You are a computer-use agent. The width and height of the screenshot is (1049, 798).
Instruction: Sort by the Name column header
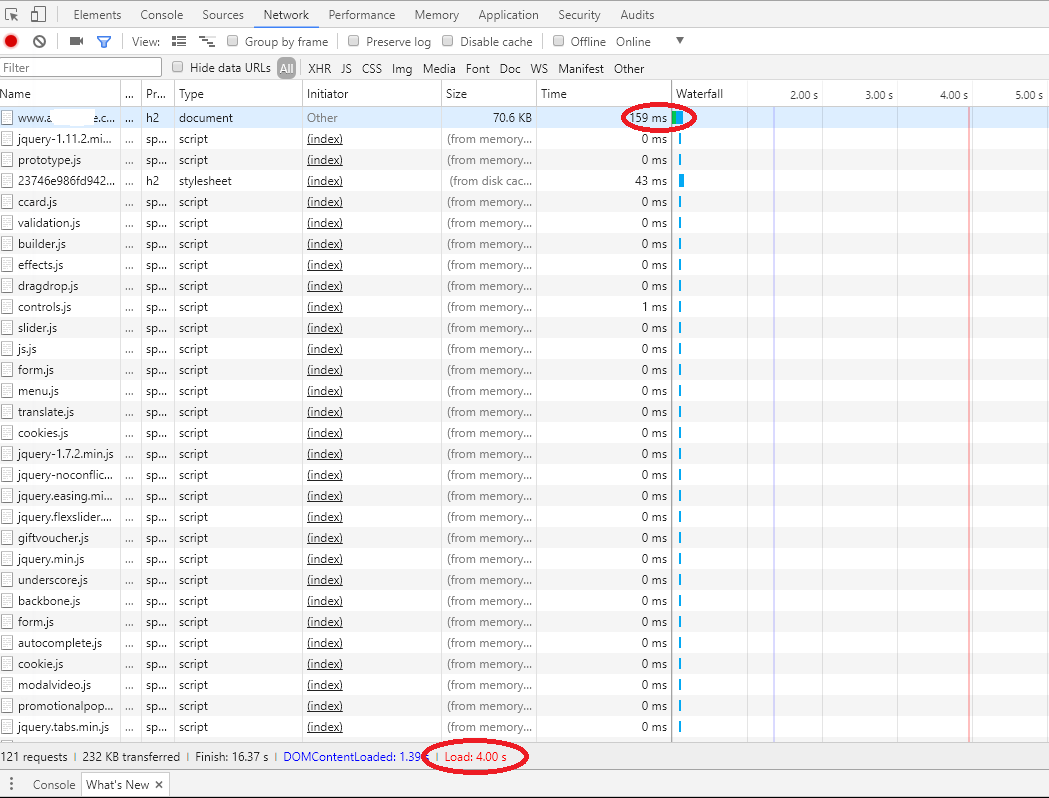[x=60, y=94]
